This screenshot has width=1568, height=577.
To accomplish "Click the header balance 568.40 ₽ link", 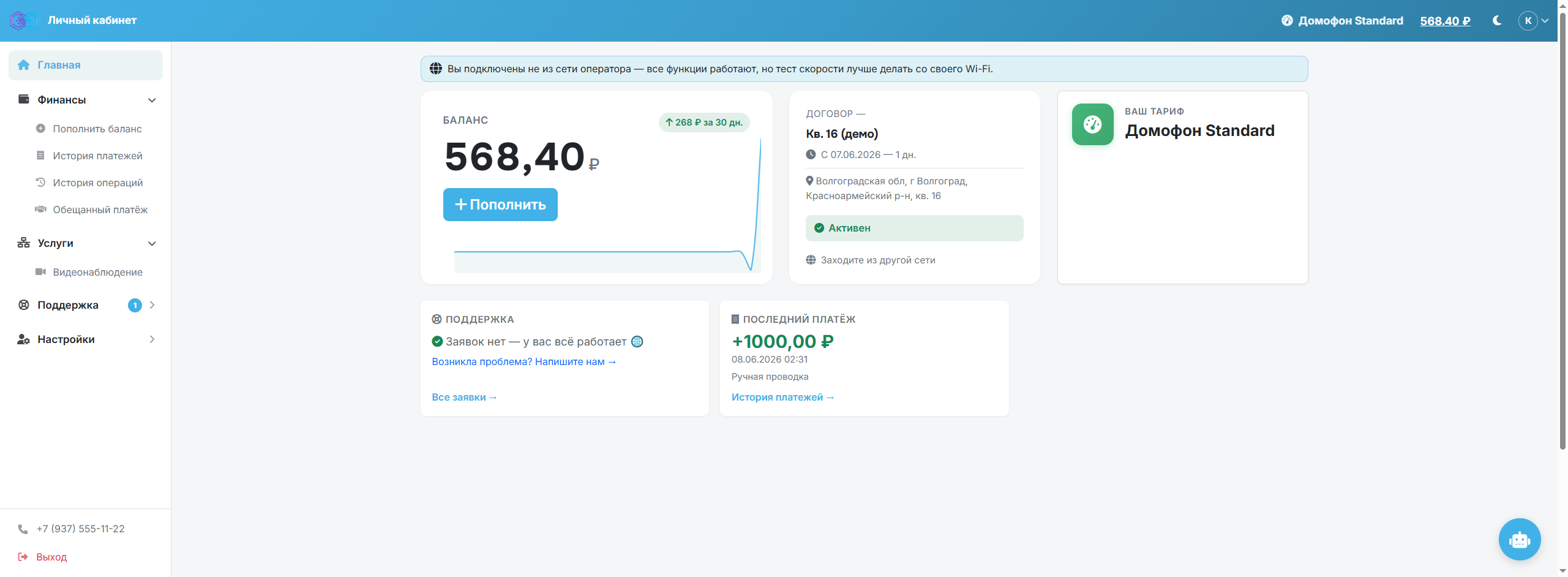I will pyautogui.click(x=1445, y=21).
